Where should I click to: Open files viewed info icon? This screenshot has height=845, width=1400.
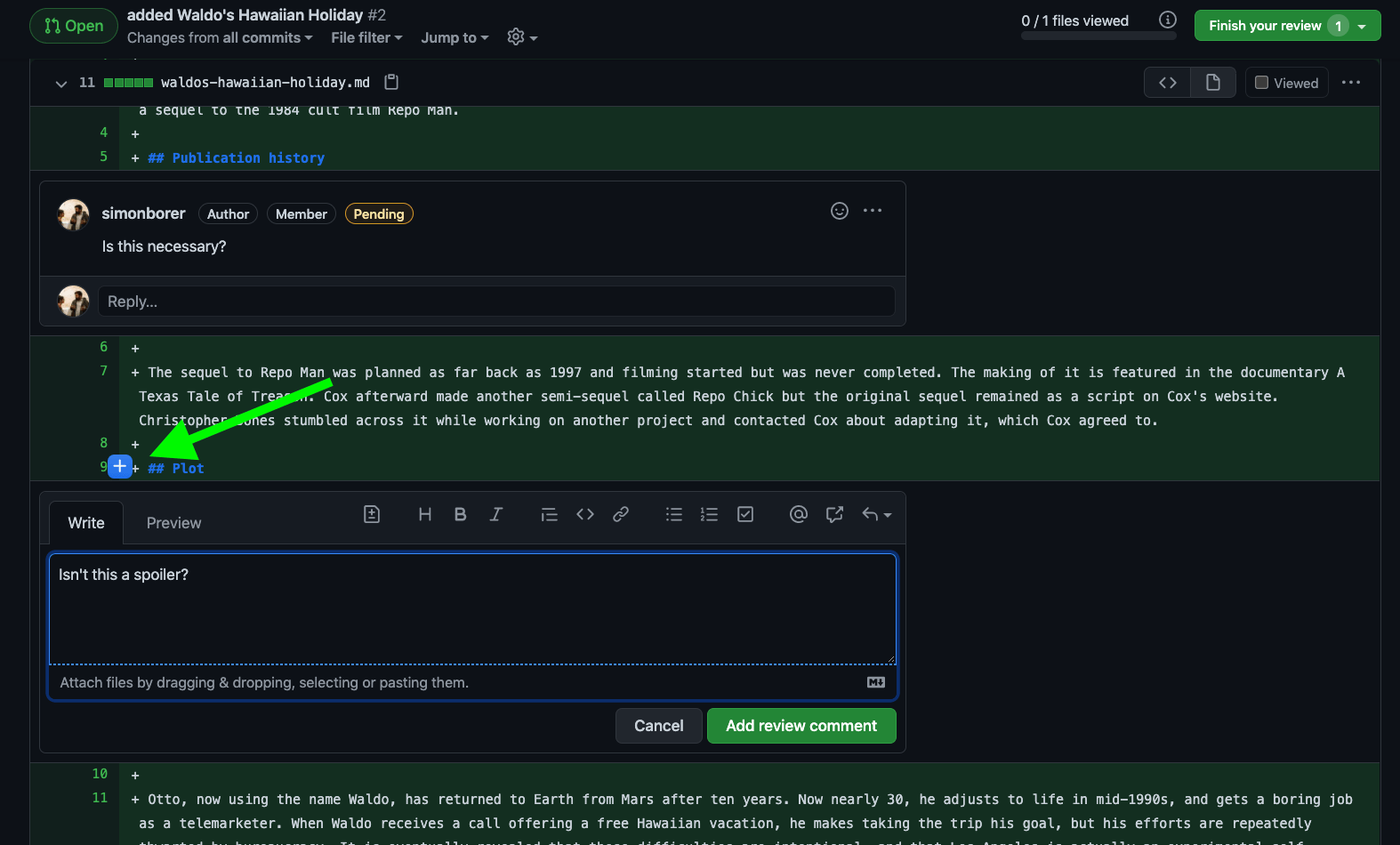tap(1168, 20)
